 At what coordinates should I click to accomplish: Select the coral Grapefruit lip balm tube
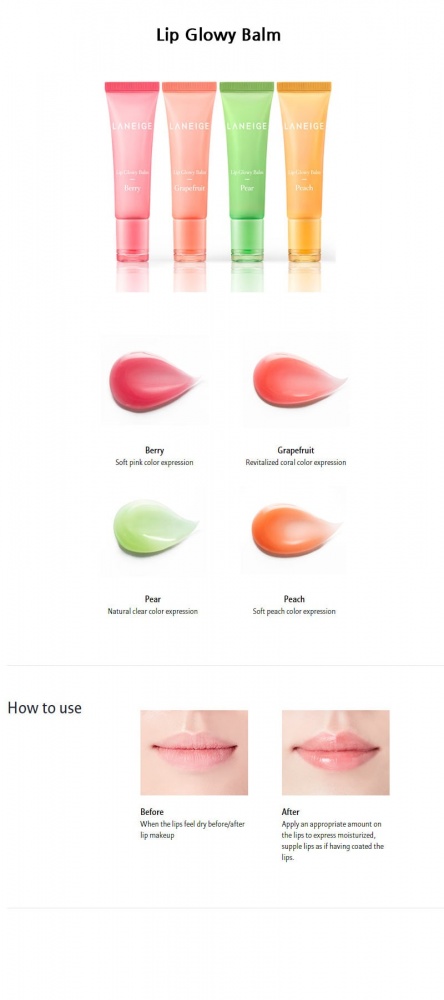(x=189, y=172)
